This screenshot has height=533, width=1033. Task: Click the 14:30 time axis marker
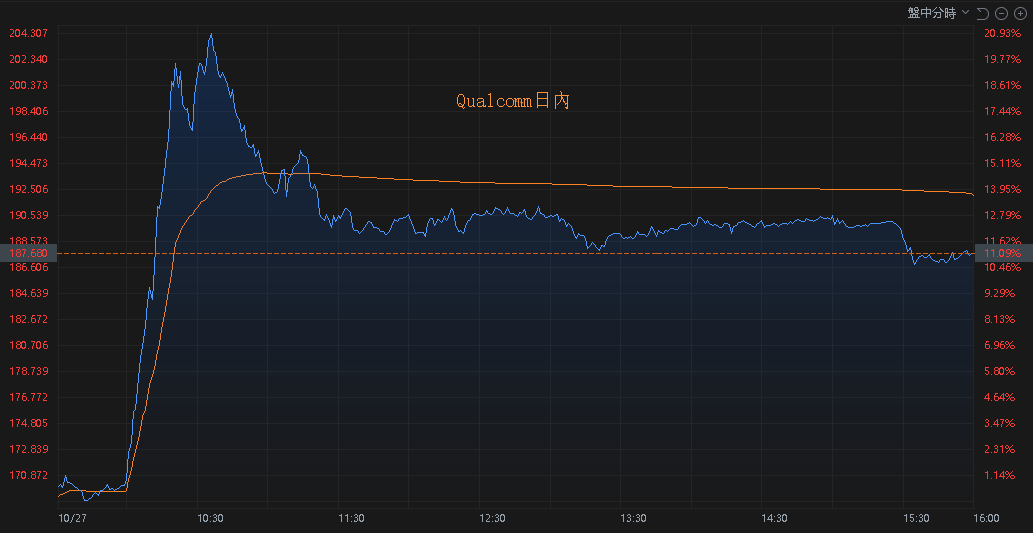[774, 518]
